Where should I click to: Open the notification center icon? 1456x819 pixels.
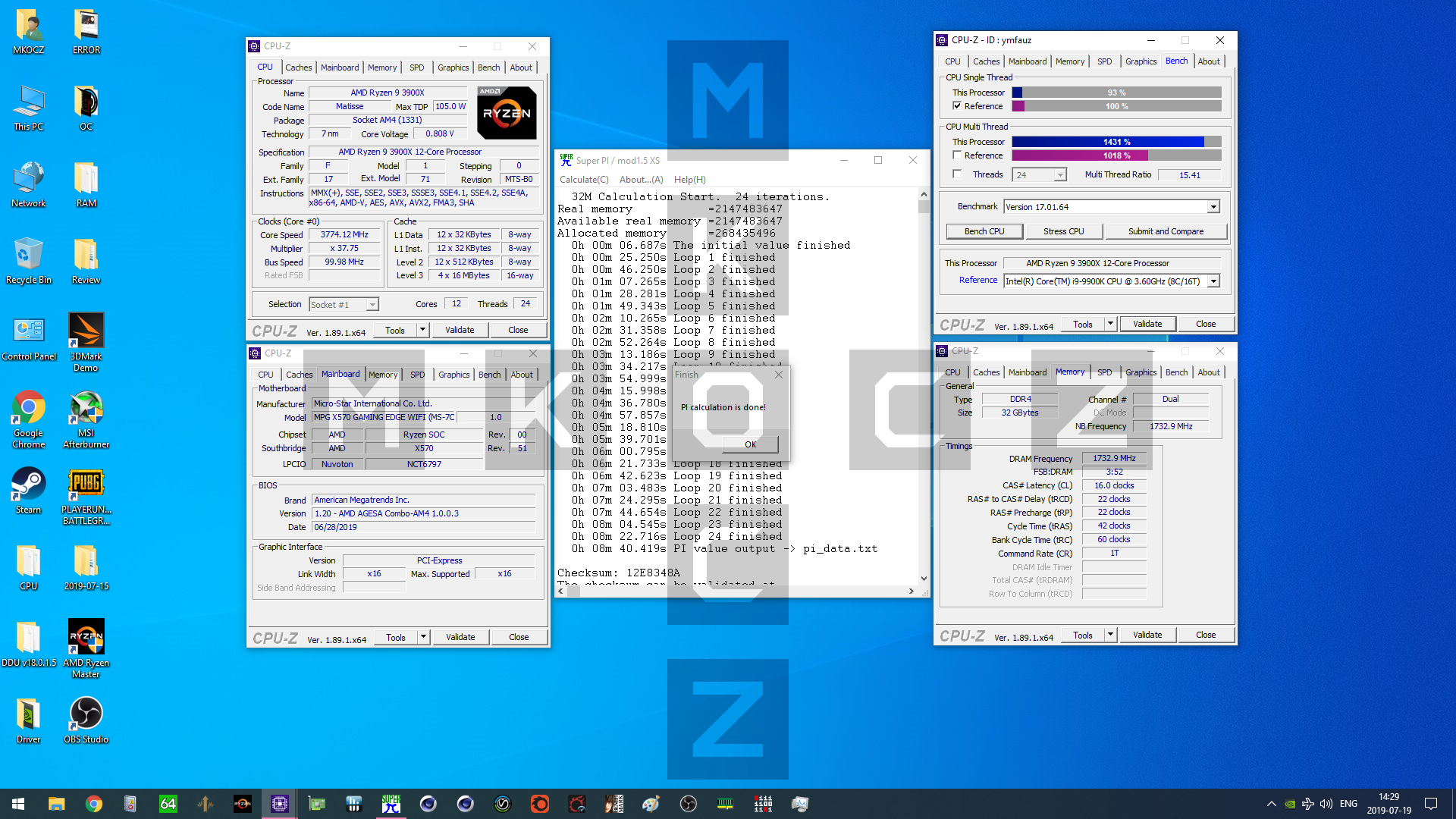coord(1431,804)
